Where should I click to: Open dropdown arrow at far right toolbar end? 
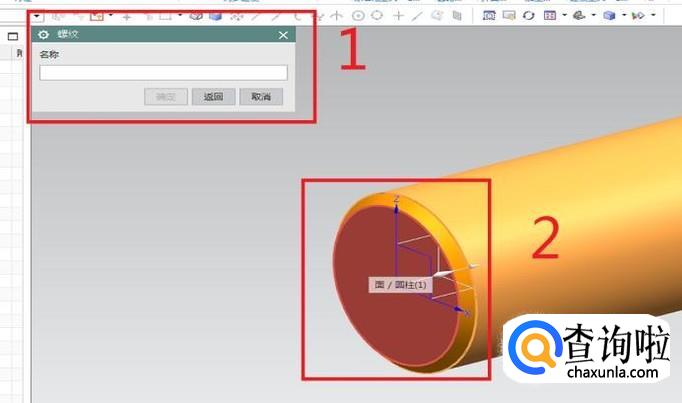(x=653, y=15)
